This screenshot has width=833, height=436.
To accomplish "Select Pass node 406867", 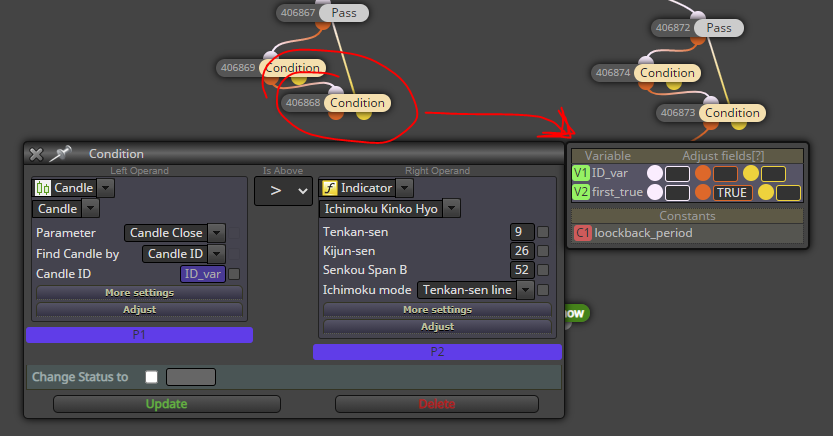I will [x=344, y=13].
